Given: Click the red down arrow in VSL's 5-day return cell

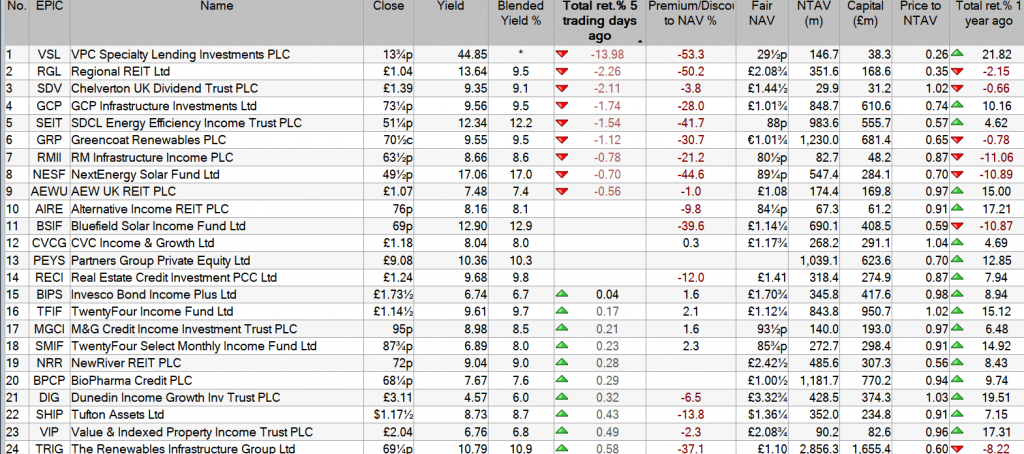Looking at the screenshot, I should pyautogui.click(x=563, y=53).
